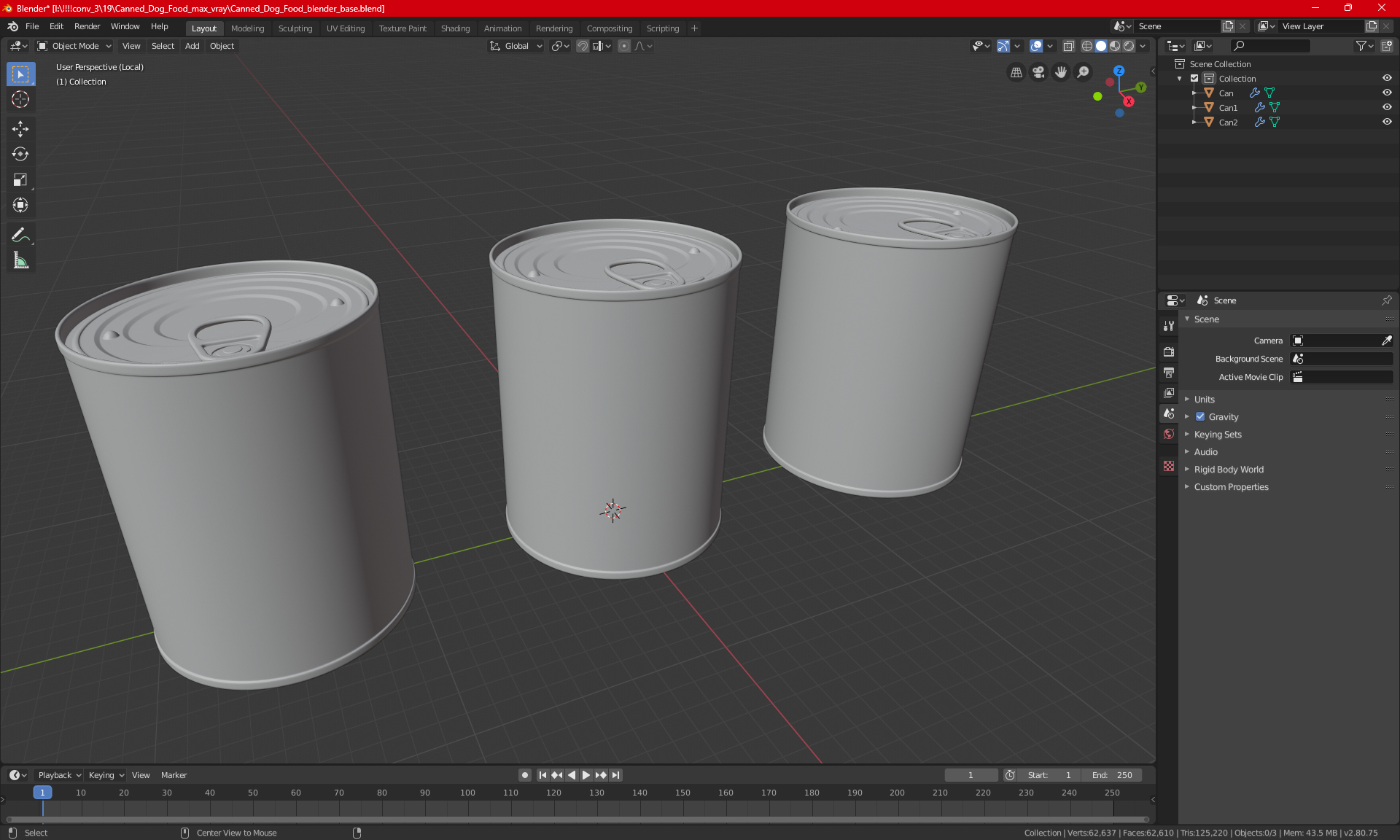
Task: Click the mesh data icon on Can2
Action: click(1275, 122)
